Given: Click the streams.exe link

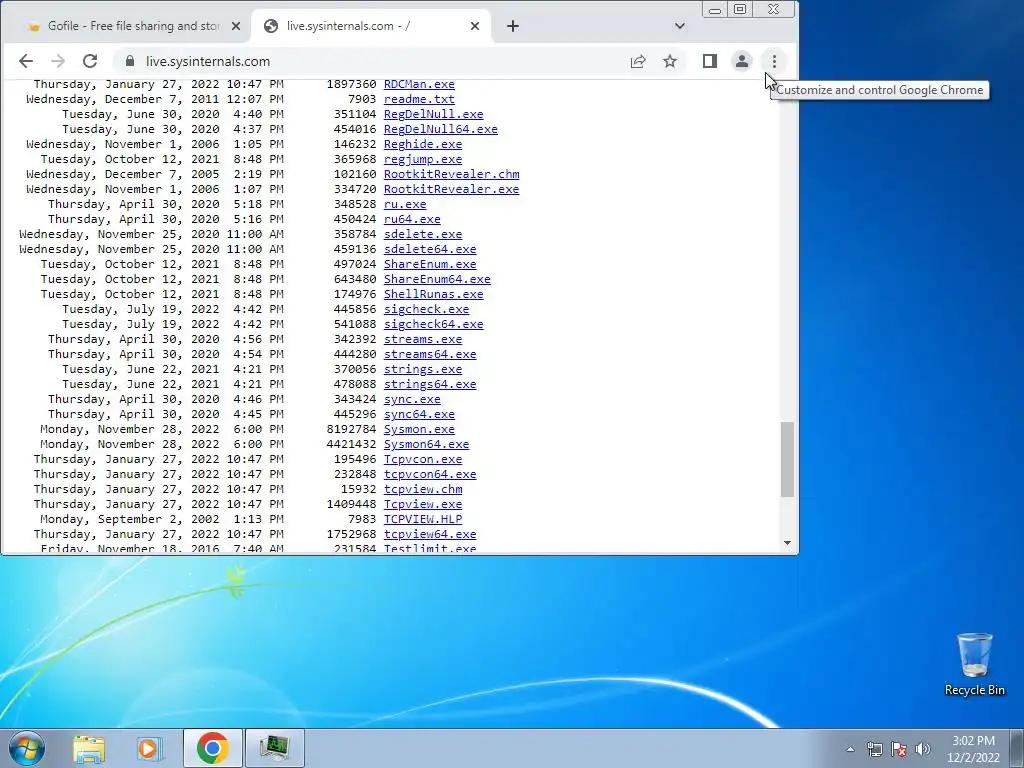Looking at the screenshot, I should click(423, 340).
